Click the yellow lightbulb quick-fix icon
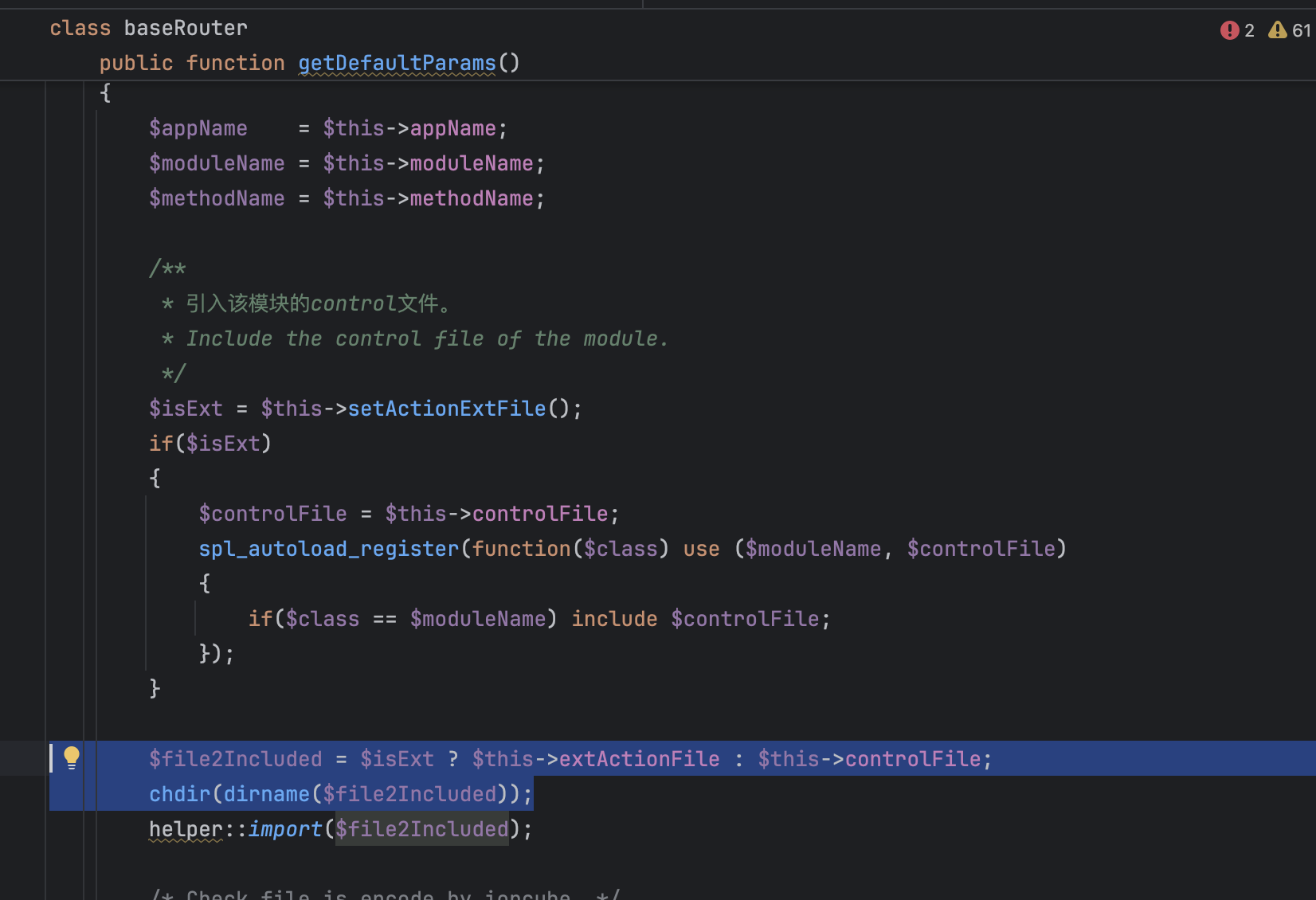The width and height of the screenshot is (1316, 900). point(72,757)
